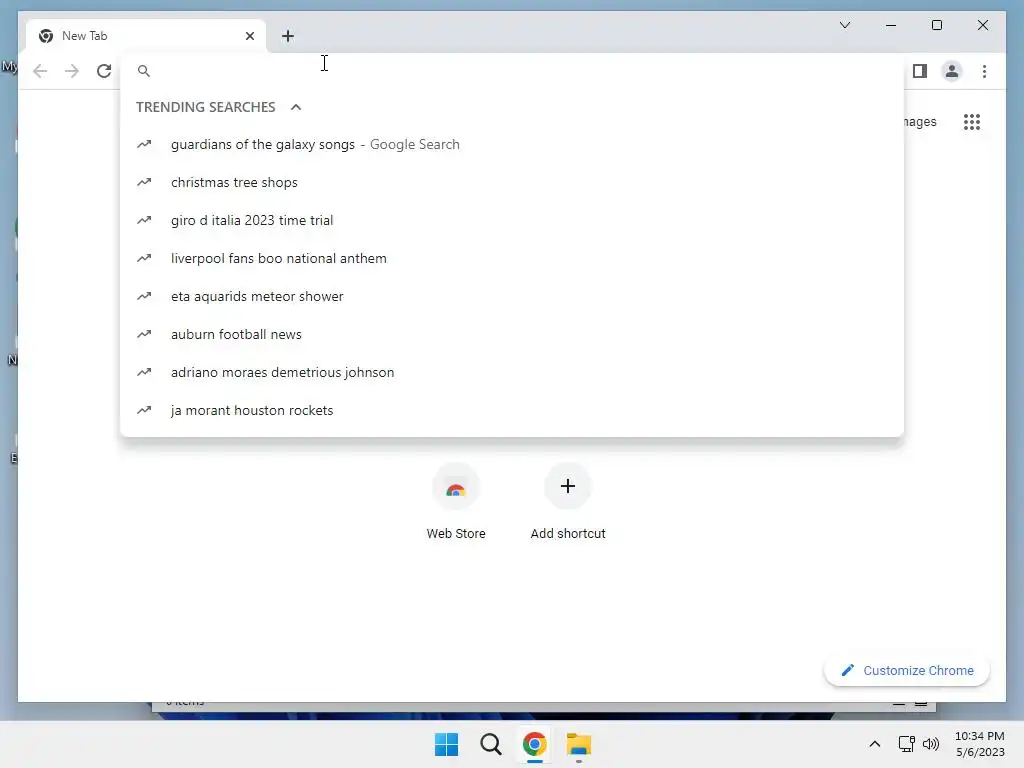The width and height of the screenshot is (1024, 768).
Task: Open the clock showing 10:34 PM
Action: [x=980, y=744]
